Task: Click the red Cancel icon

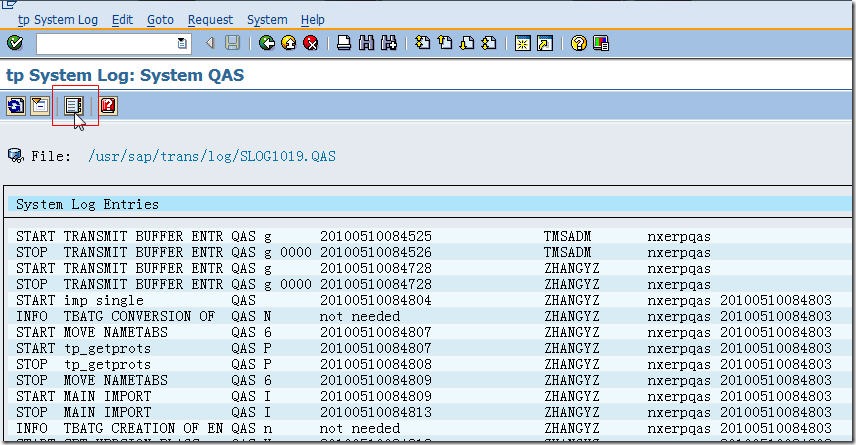Action: click(x=310, y=43)
